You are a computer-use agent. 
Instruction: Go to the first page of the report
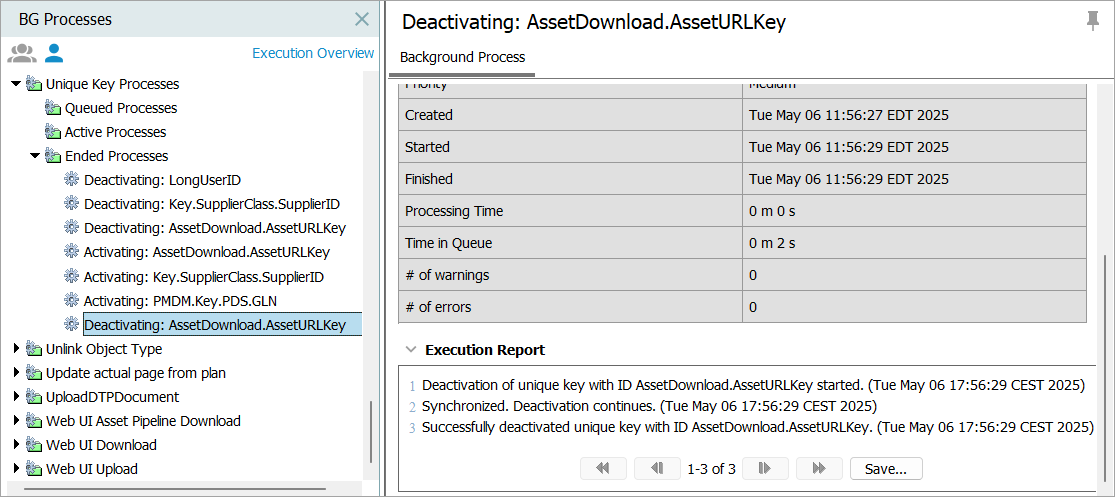[x=603, y=468]
